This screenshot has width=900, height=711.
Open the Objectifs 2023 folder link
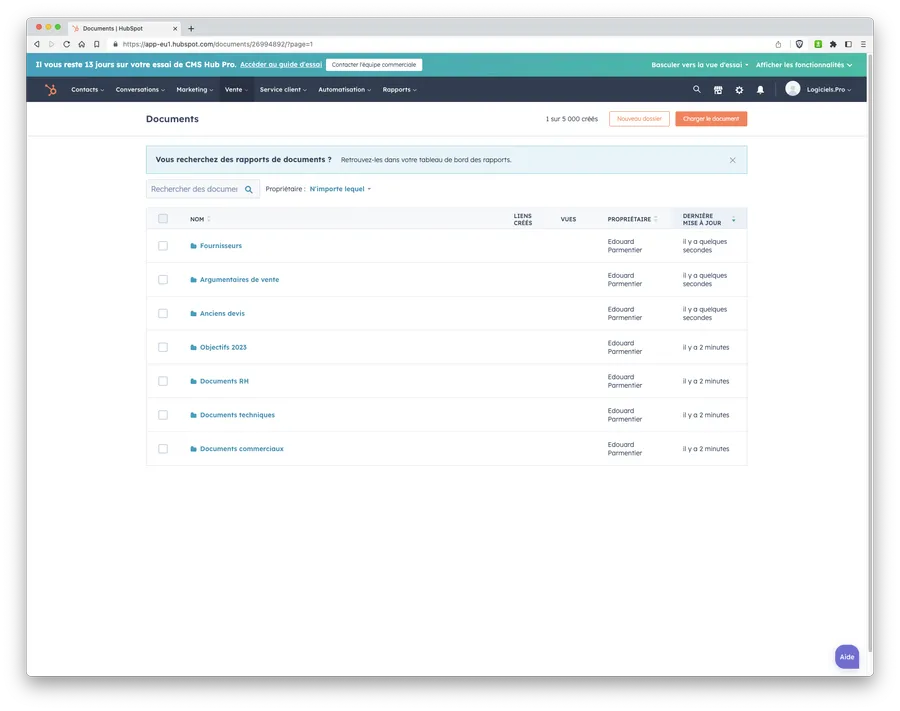pos(223,347)
